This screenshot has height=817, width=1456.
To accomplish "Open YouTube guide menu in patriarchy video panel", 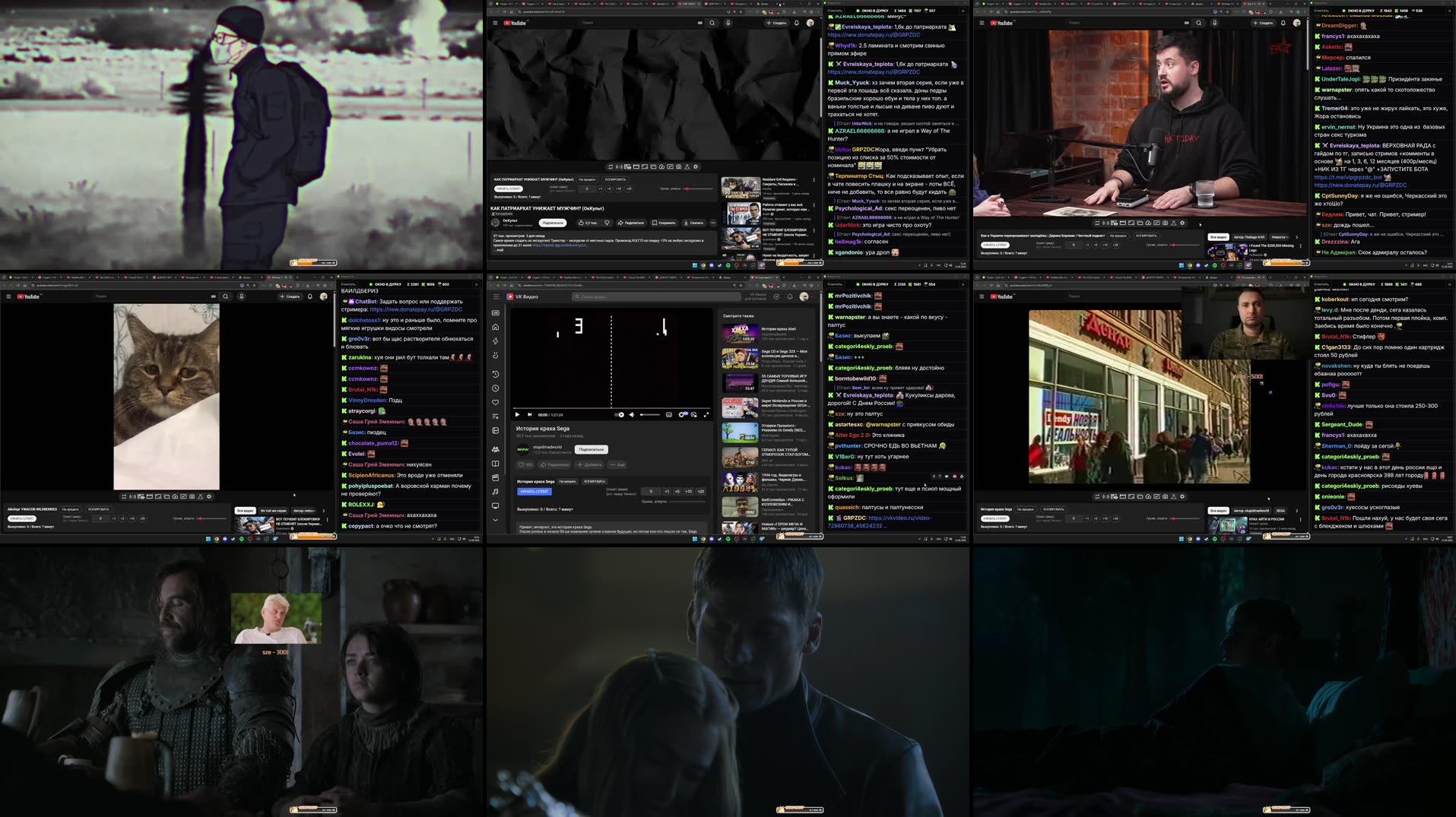I will pos(495,23).
